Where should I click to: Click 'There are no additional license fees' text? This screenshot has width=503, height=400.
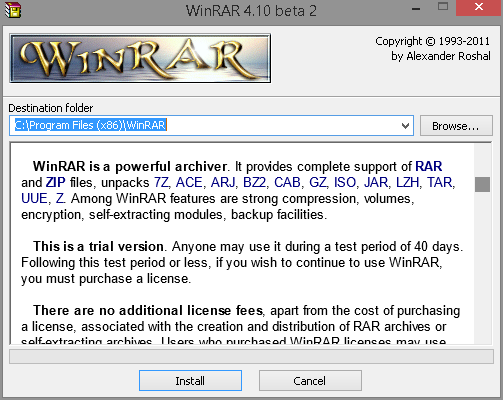click(x=148, y=310)
